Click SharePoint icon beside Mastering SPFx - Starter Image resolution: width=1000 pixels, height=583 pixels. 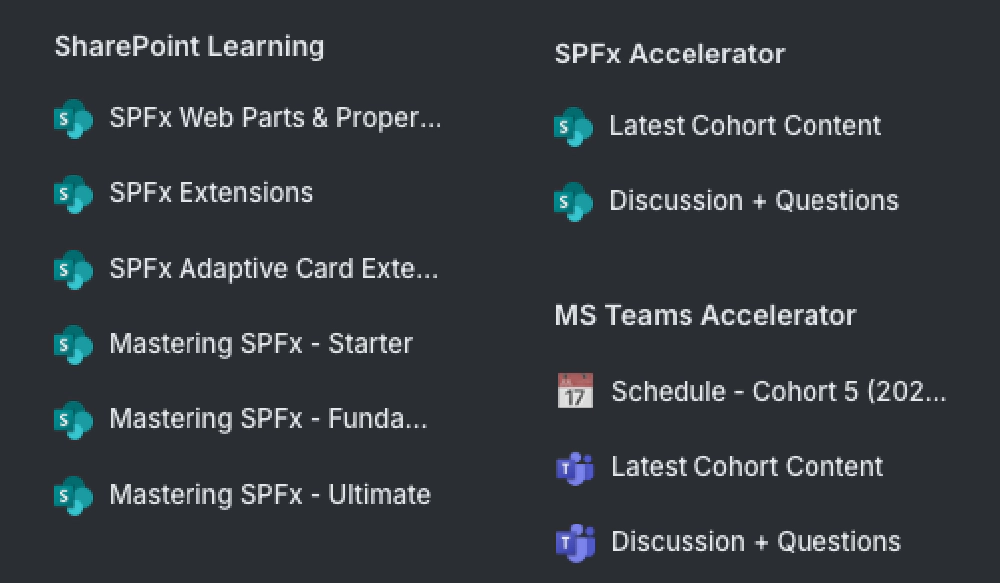click(73, 344)
